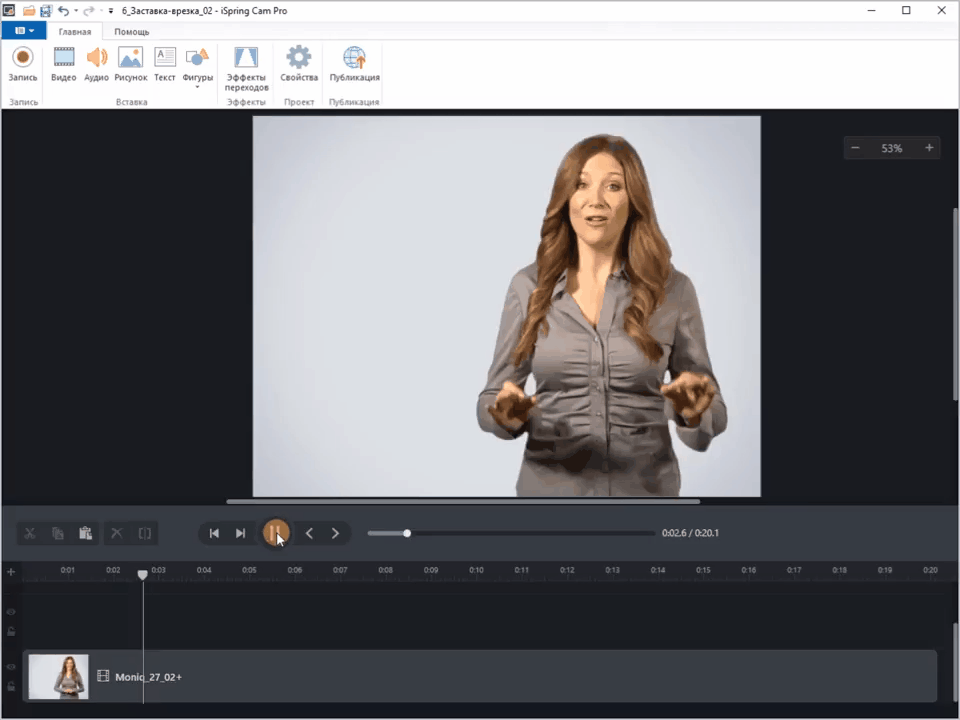The image size is (960, 720).
Task: Toggle visibility of the empty upper track
Action: coord(11,612)
